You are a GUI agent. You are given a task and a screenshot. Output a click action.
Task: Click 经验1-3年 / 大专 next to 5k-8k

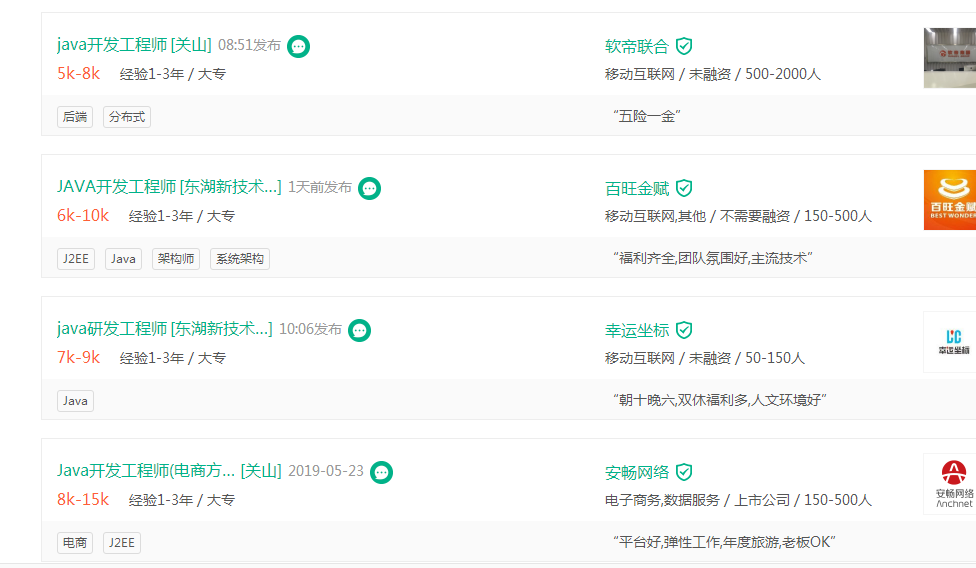click(172, 74)
